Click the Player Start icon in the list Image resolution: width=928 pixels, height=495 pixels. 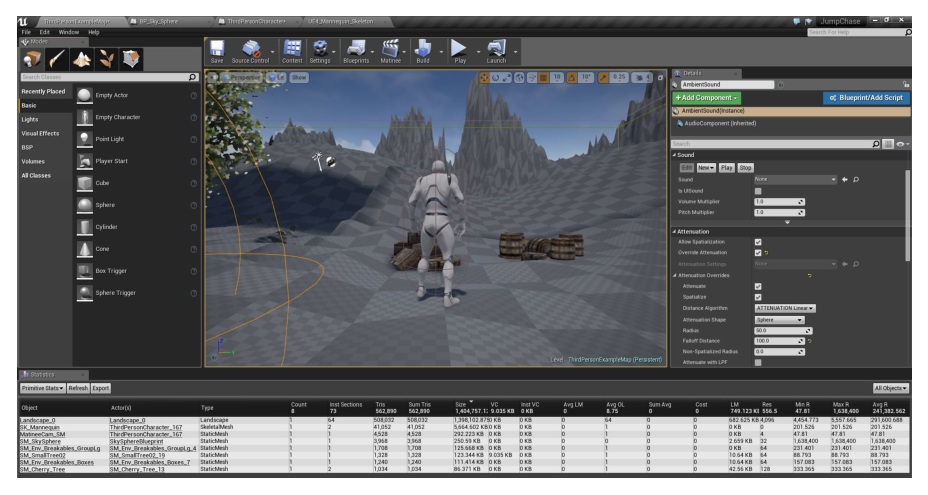[x=85, y=161]
